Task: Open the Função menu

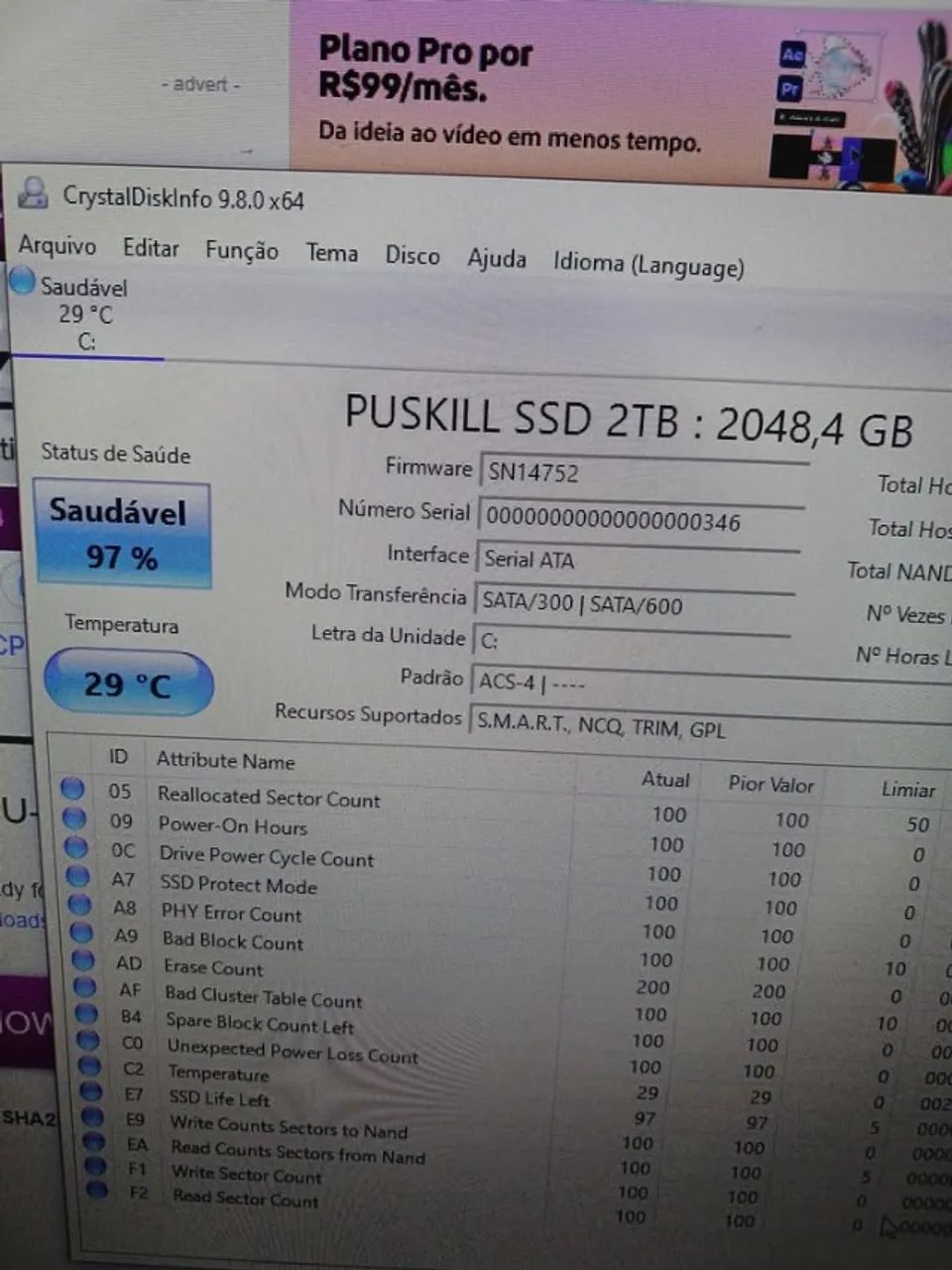Action: pyautogui.click(x=241, y=250)
